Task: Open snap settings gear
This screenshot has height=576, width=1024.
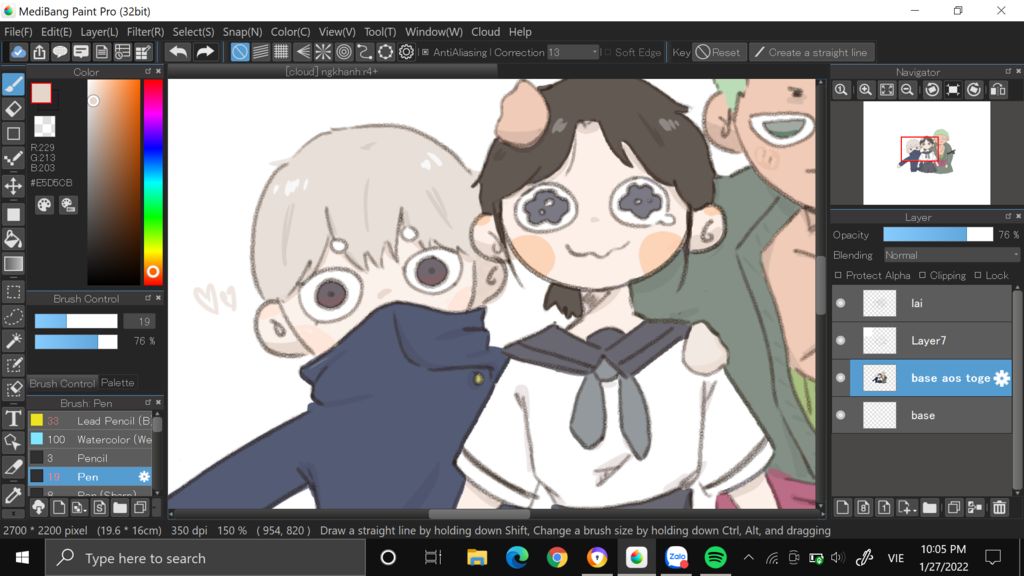Action: pyautogui.click(x=406, y=52)
